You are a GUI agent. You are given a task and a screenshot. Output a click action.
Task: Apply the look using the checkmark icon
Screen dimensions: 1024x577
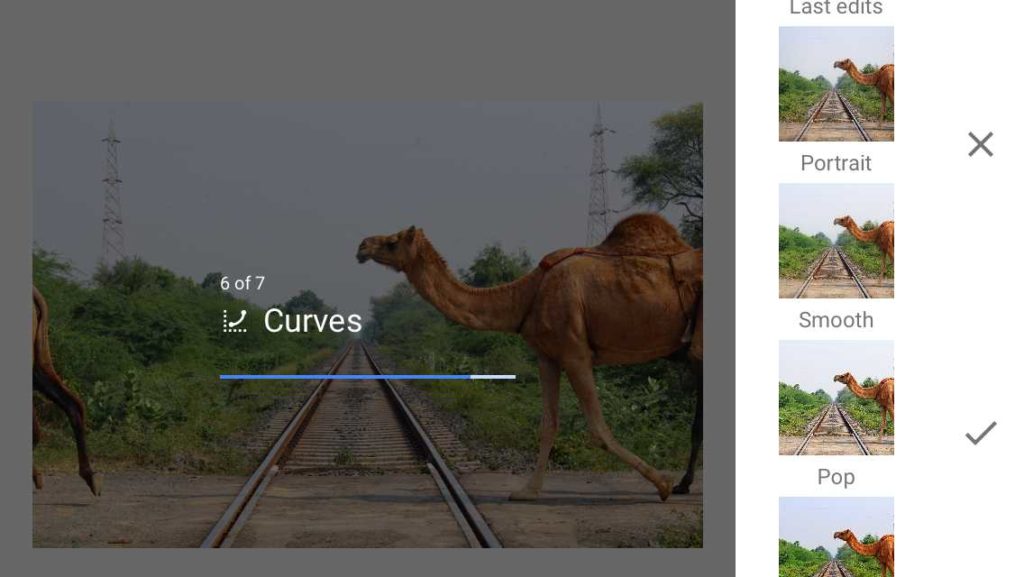click(x=981, y=433)
